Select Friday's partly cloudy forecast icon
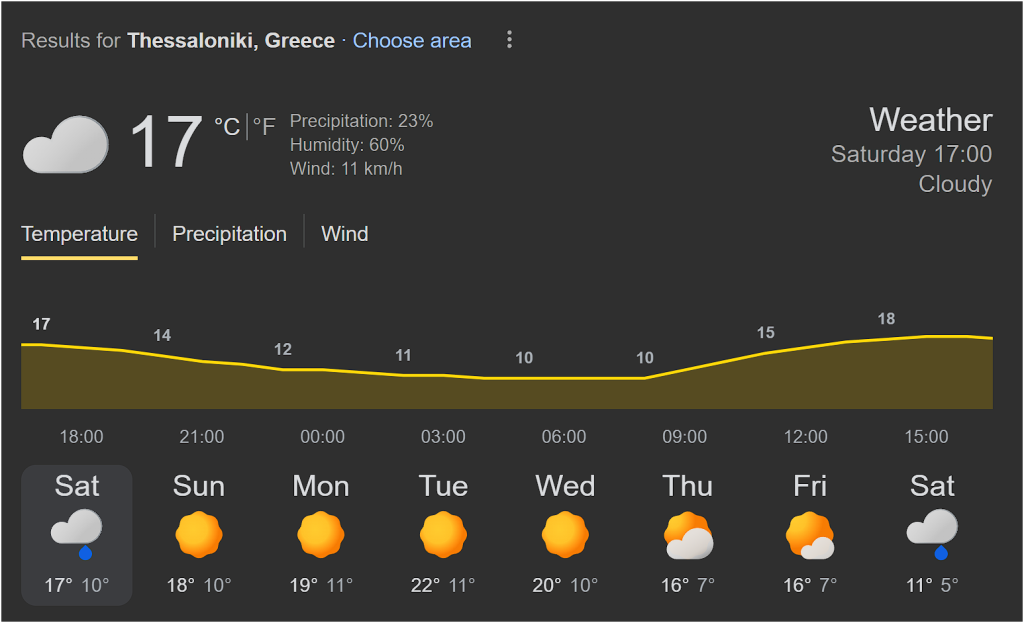Viewport: 1024px width, 623px height. coord(810,536)
